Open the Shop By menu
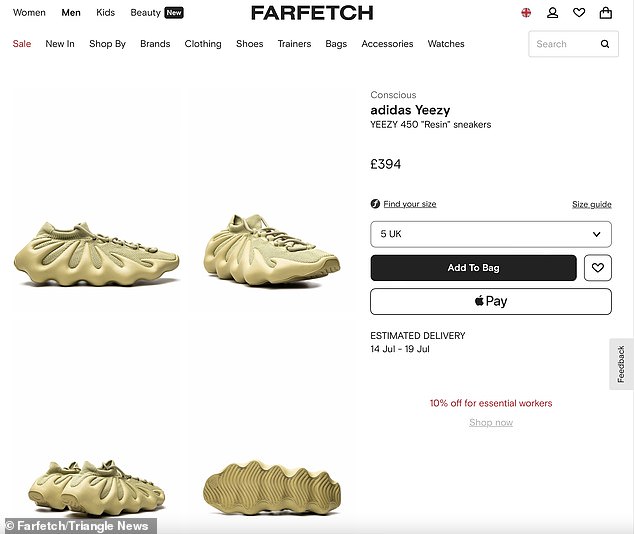 tap(108, 44)
